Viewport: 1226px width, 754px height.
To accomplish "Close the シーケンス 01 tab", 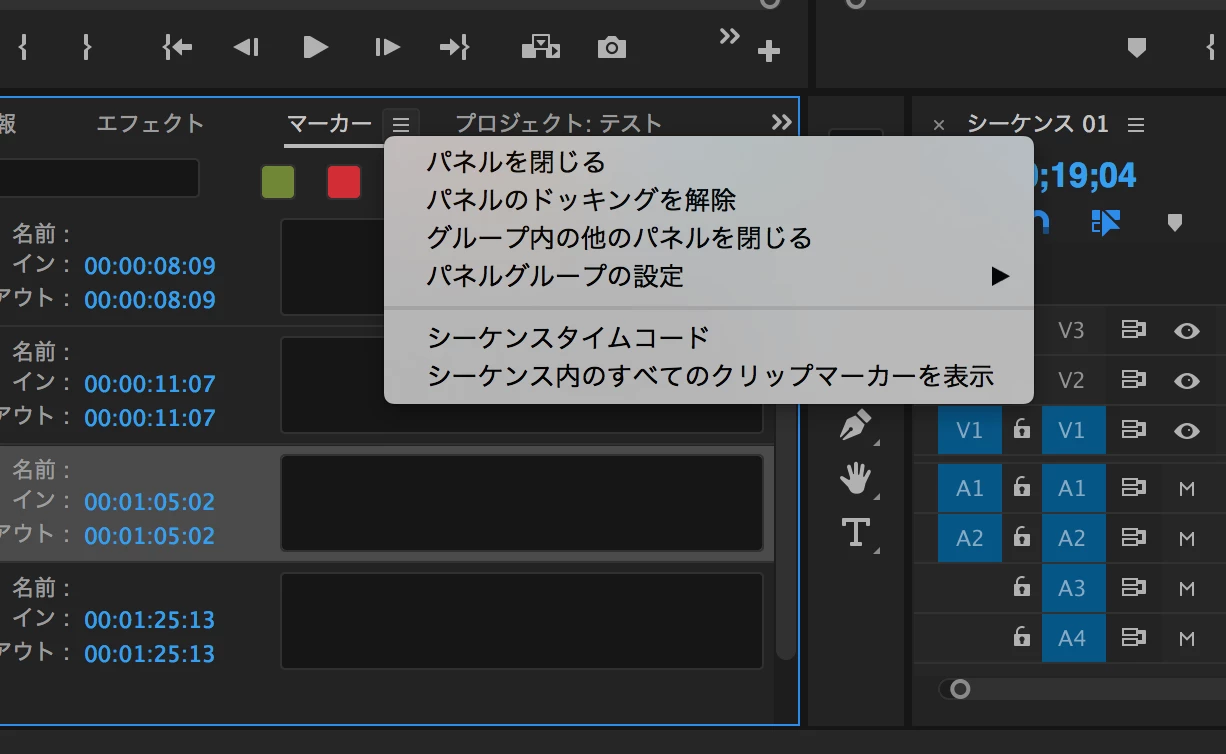I will click(x=938, y=125).
